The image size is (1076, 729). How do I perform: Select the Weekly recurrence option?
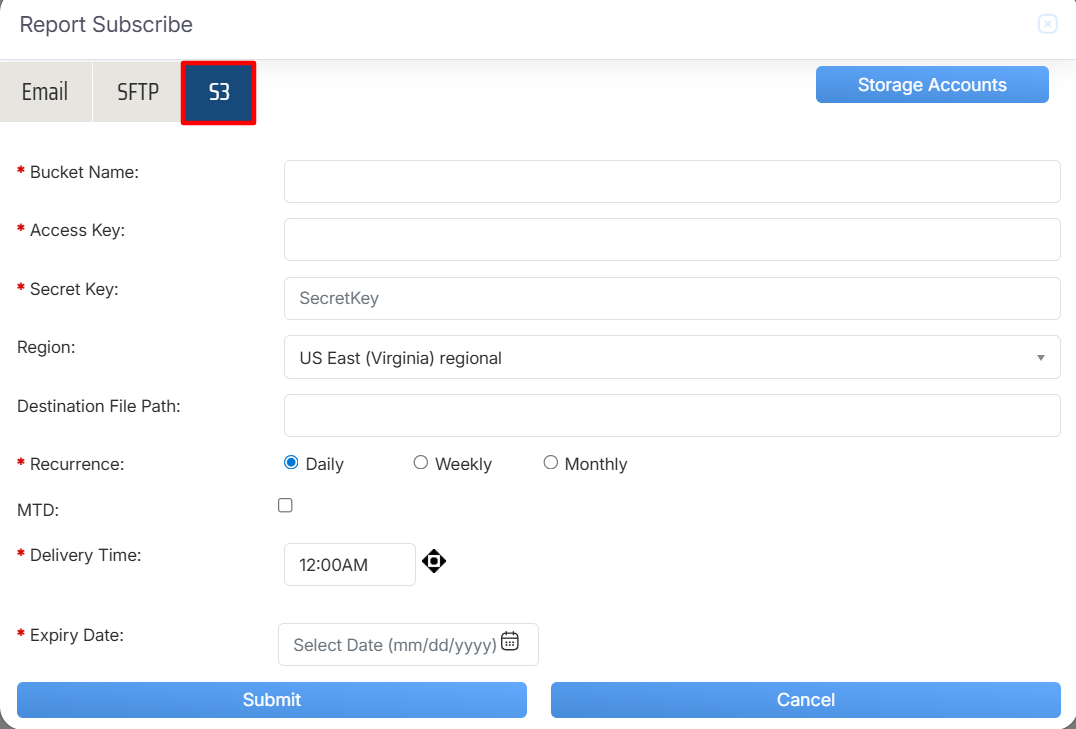coord(421,463)
